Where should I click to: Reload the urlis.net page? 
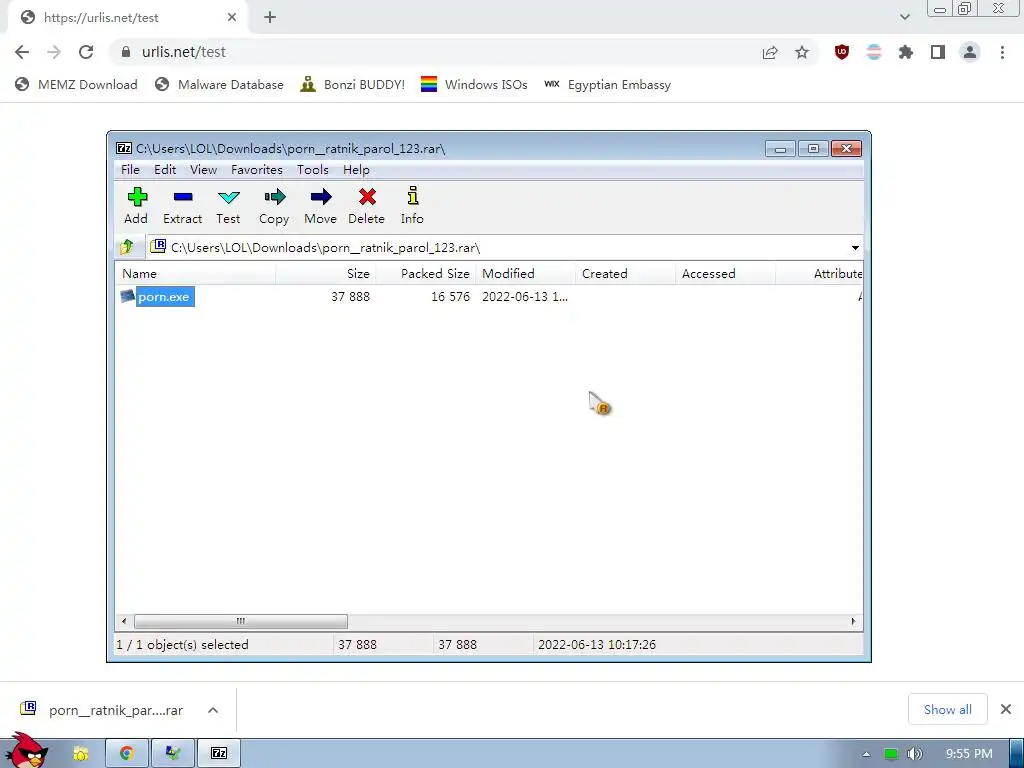point(86,52)
